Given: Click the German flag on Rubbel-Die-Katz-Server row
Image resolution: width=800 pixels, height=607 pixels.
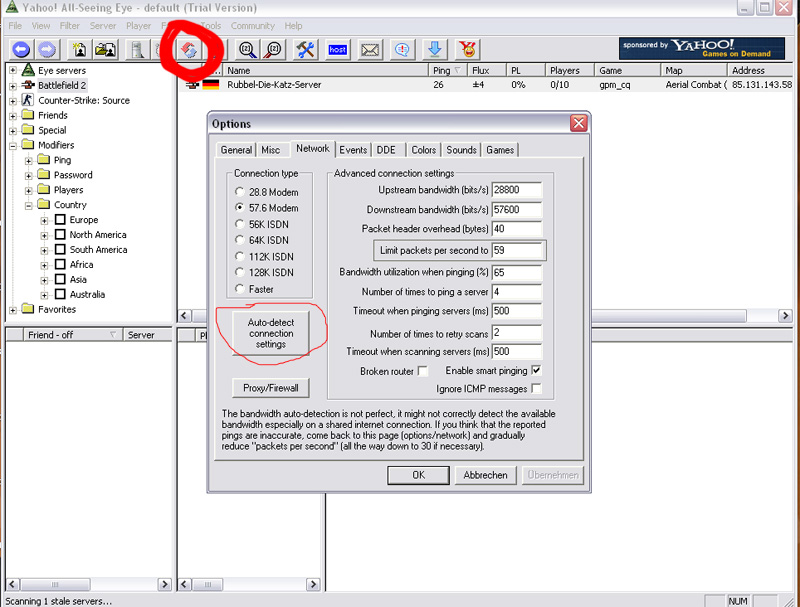Looking at the screenshot, I should [211, 85].
